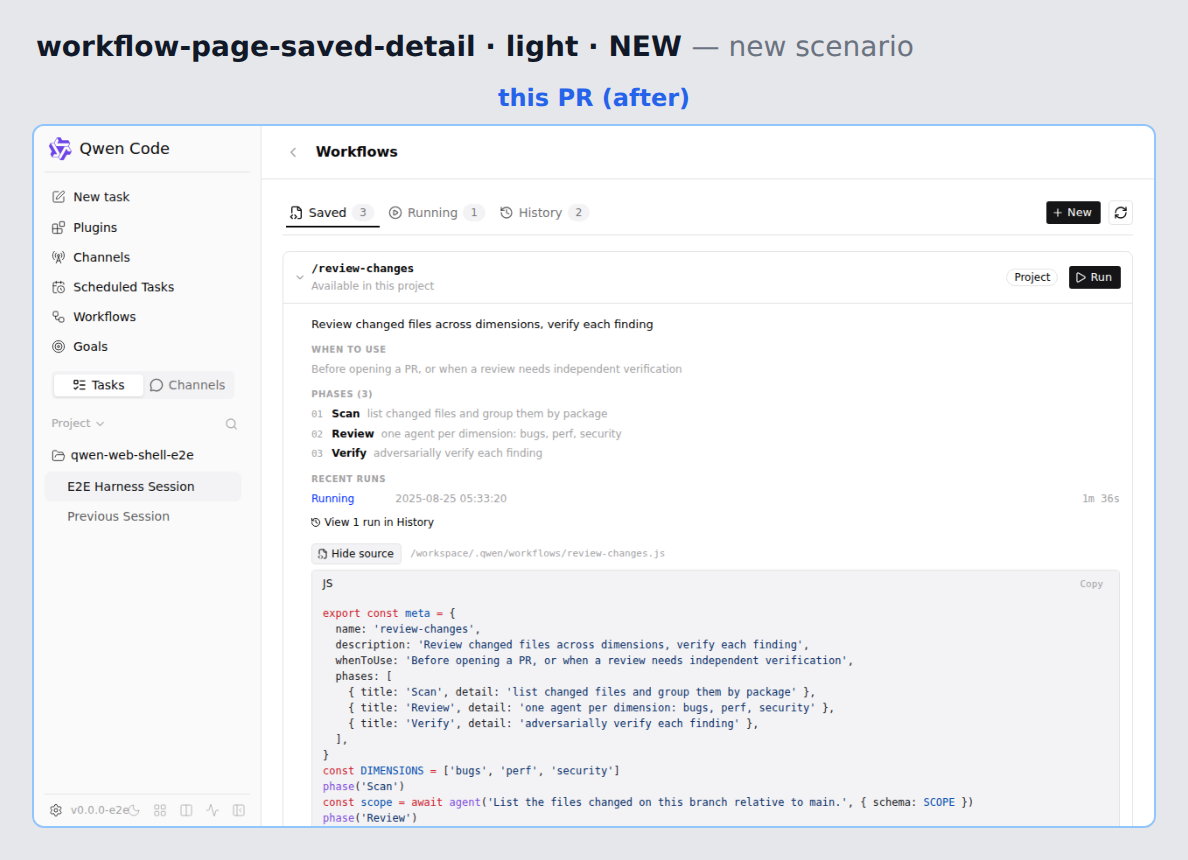Open the Project dropdown filter

click(x=77, y=424)
